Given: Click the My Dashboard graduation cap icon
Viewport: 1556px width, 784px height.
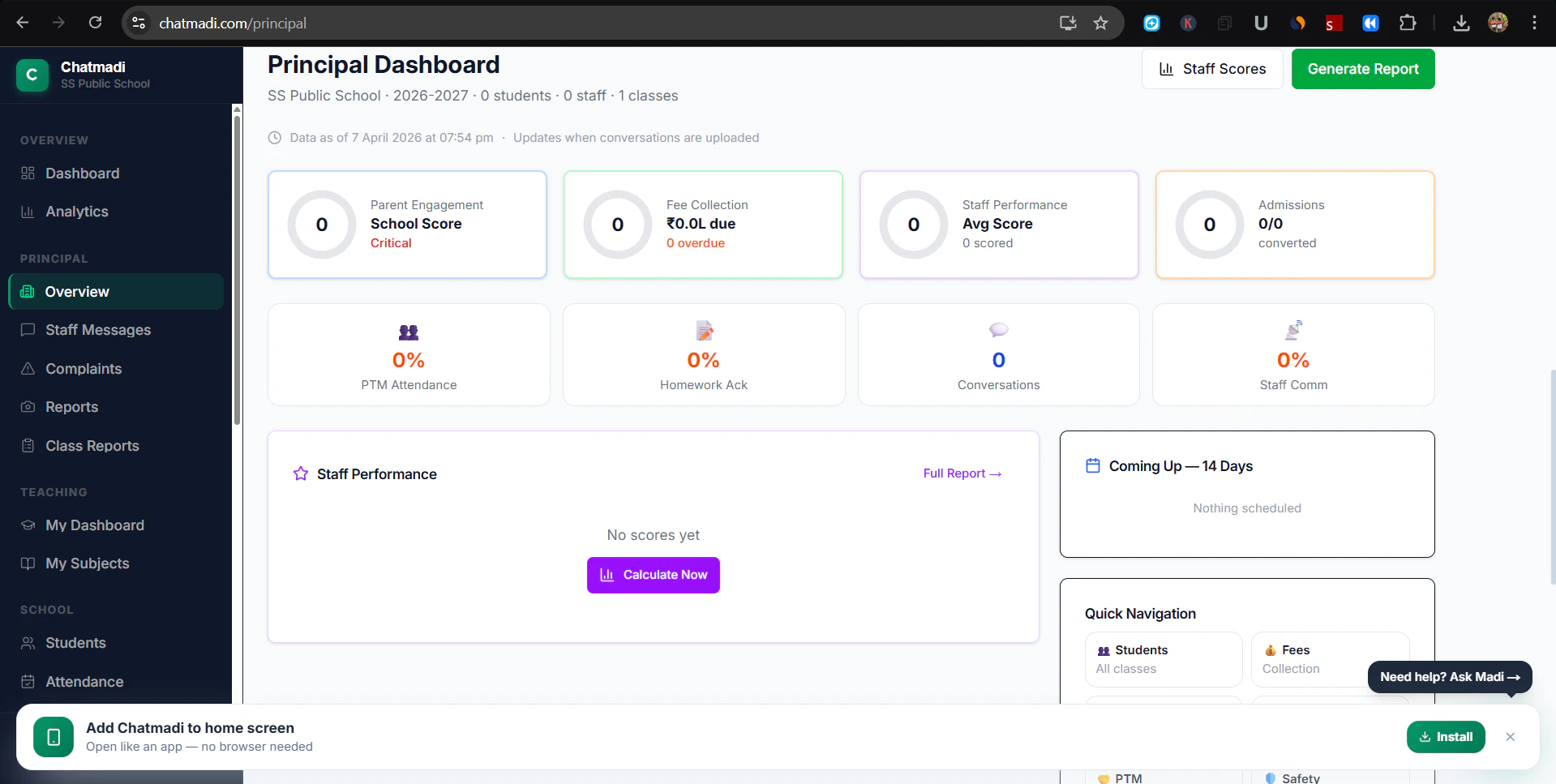Looking at the screenshot, I should (x=28, y=525).
